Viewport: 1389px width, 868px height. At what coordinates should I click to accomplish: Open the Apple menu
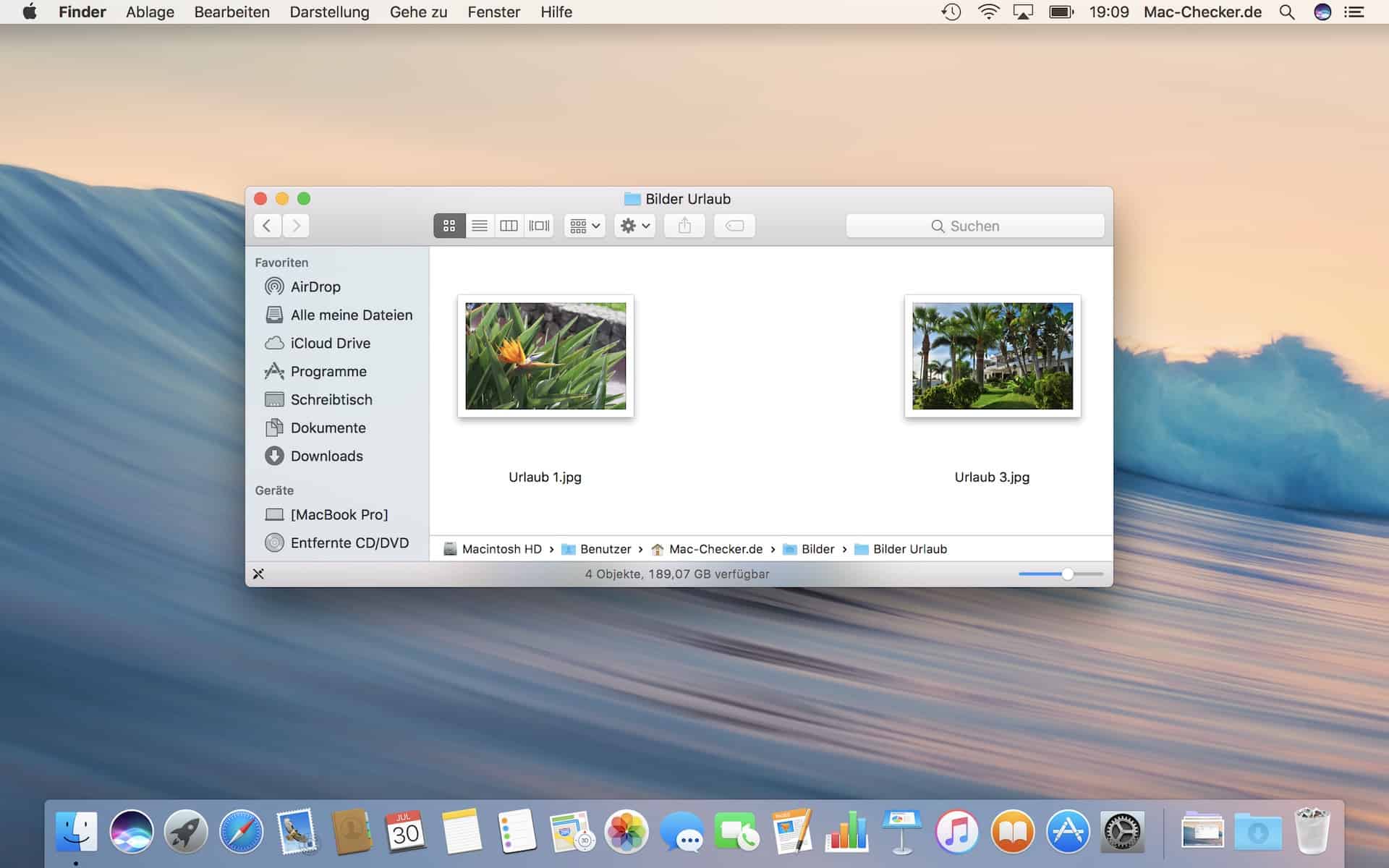coord(30,12)
